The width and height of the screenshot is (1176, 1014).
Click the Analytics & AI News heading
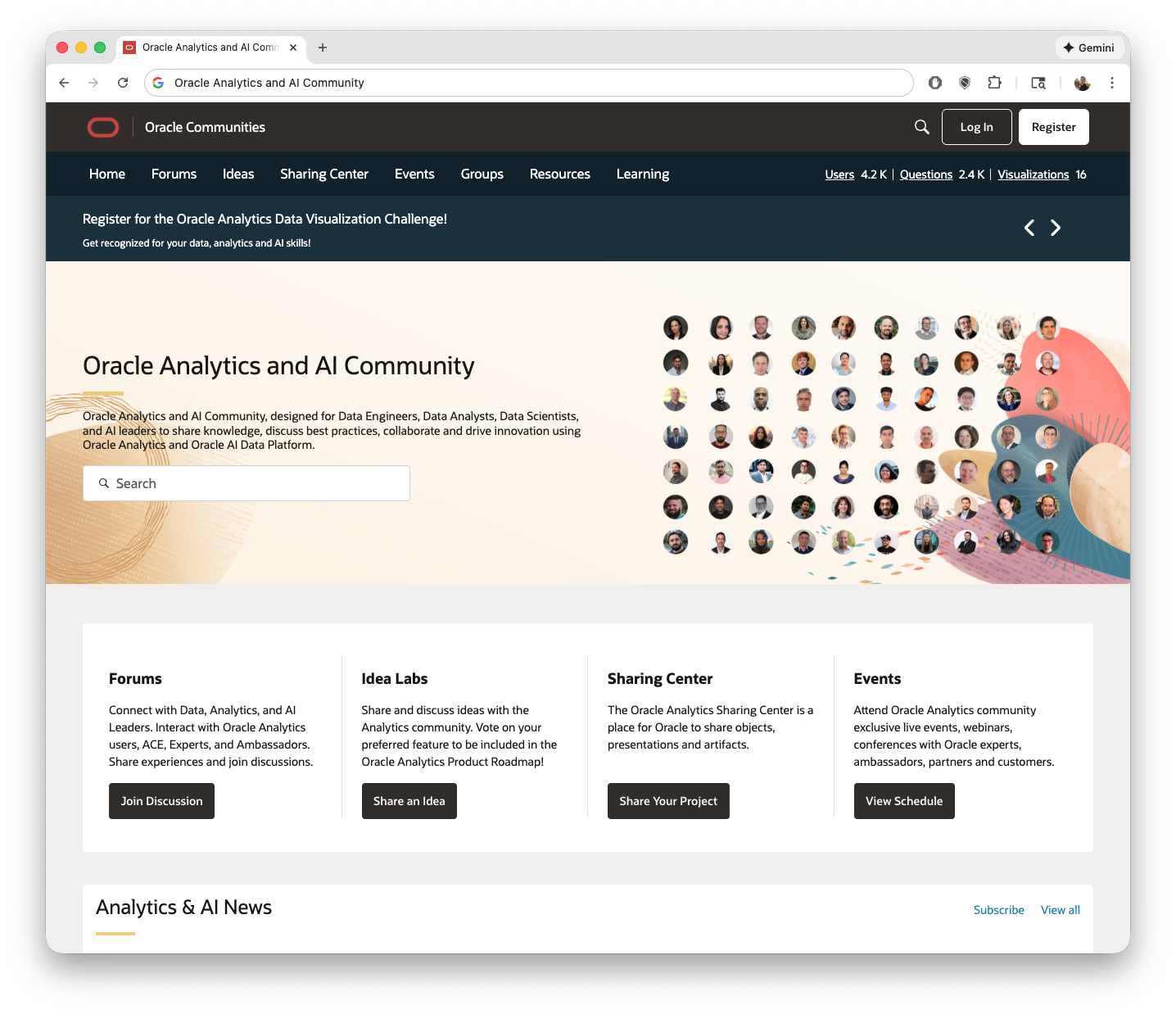pos(183,908)
